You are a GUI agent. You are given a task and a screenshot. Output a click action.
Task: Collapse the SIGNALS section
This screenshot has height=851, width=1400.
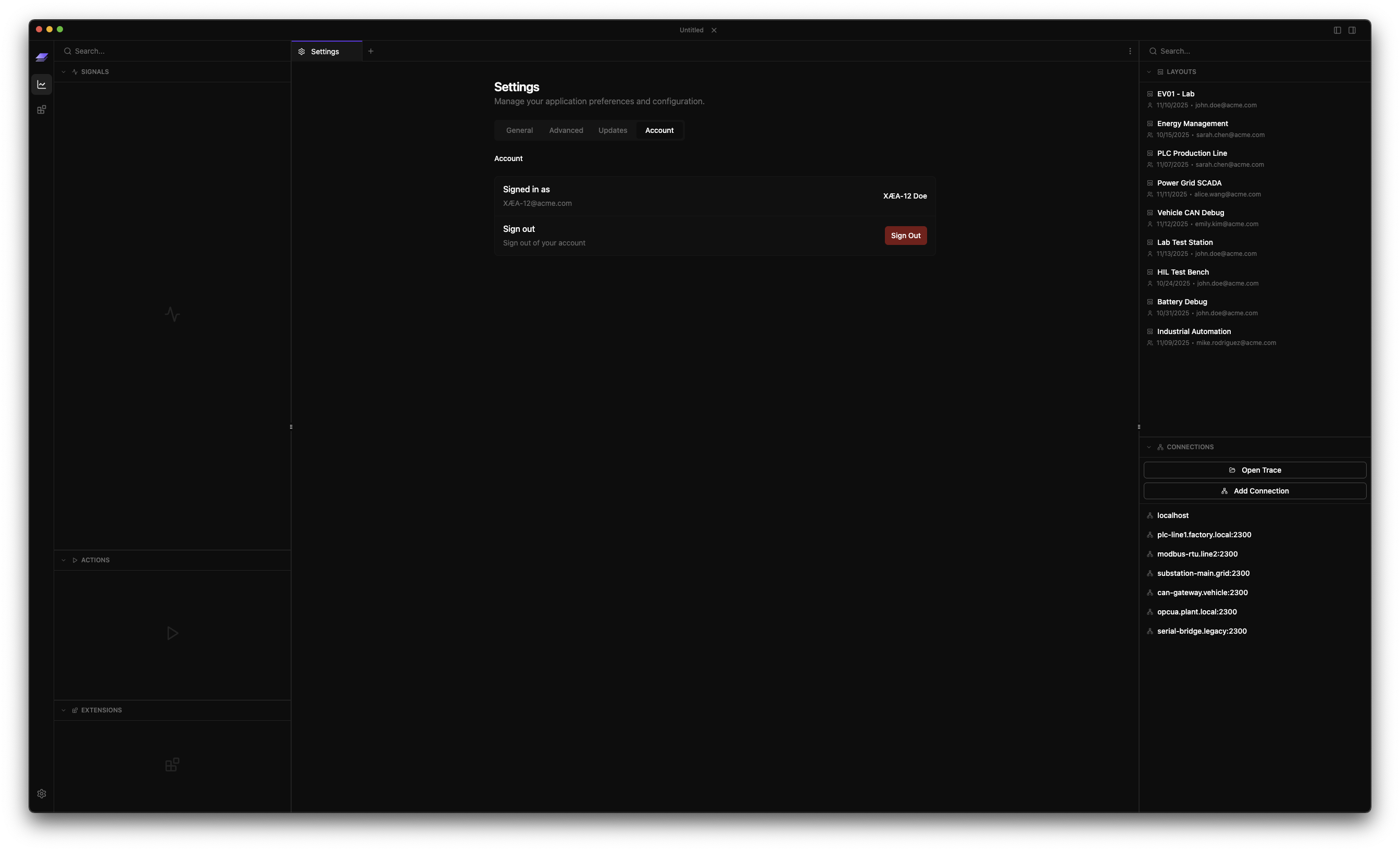click(x=64, y=71)
